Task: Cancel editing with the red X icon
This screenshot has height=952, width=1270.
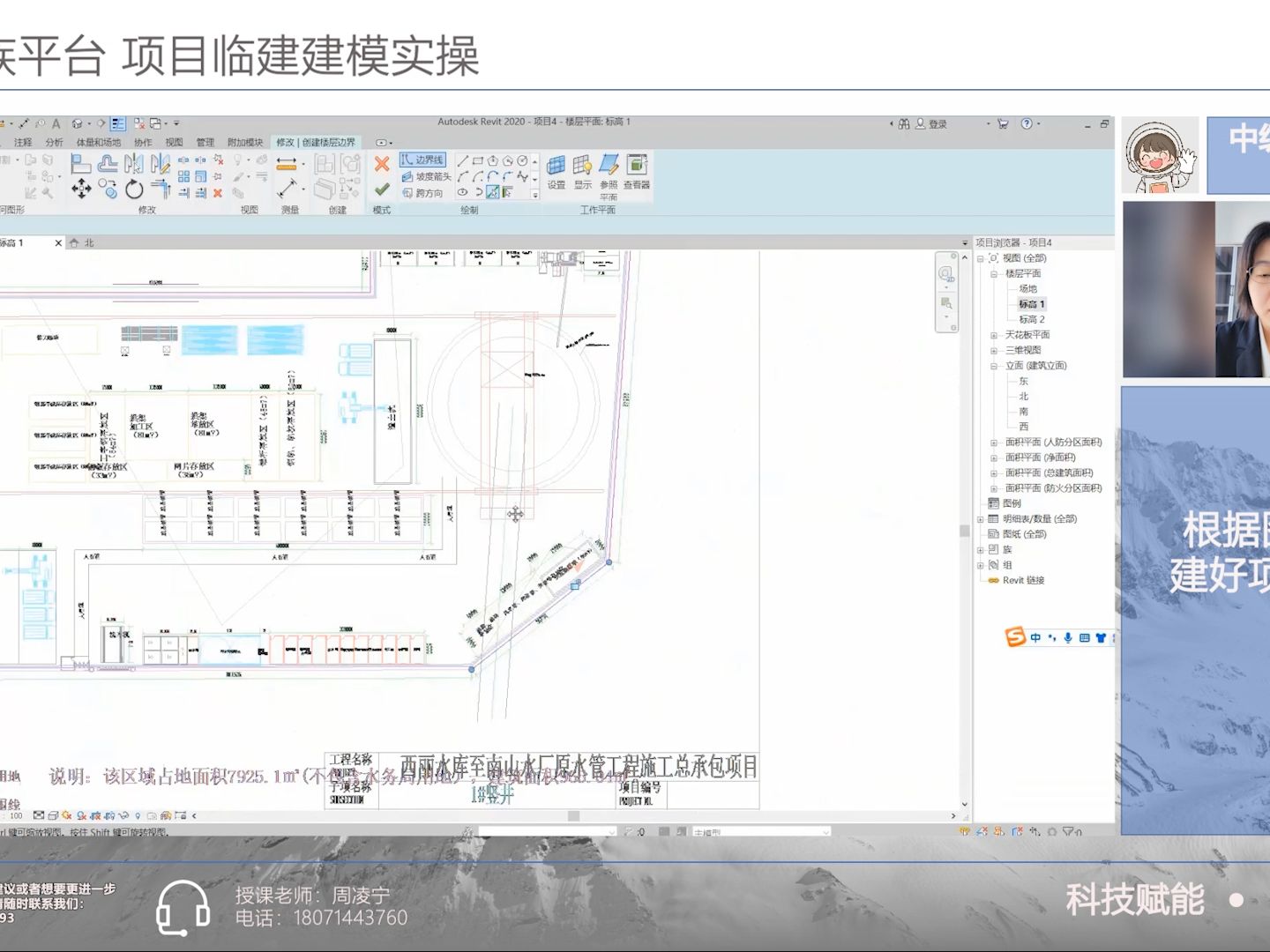Action: [382, 162]
